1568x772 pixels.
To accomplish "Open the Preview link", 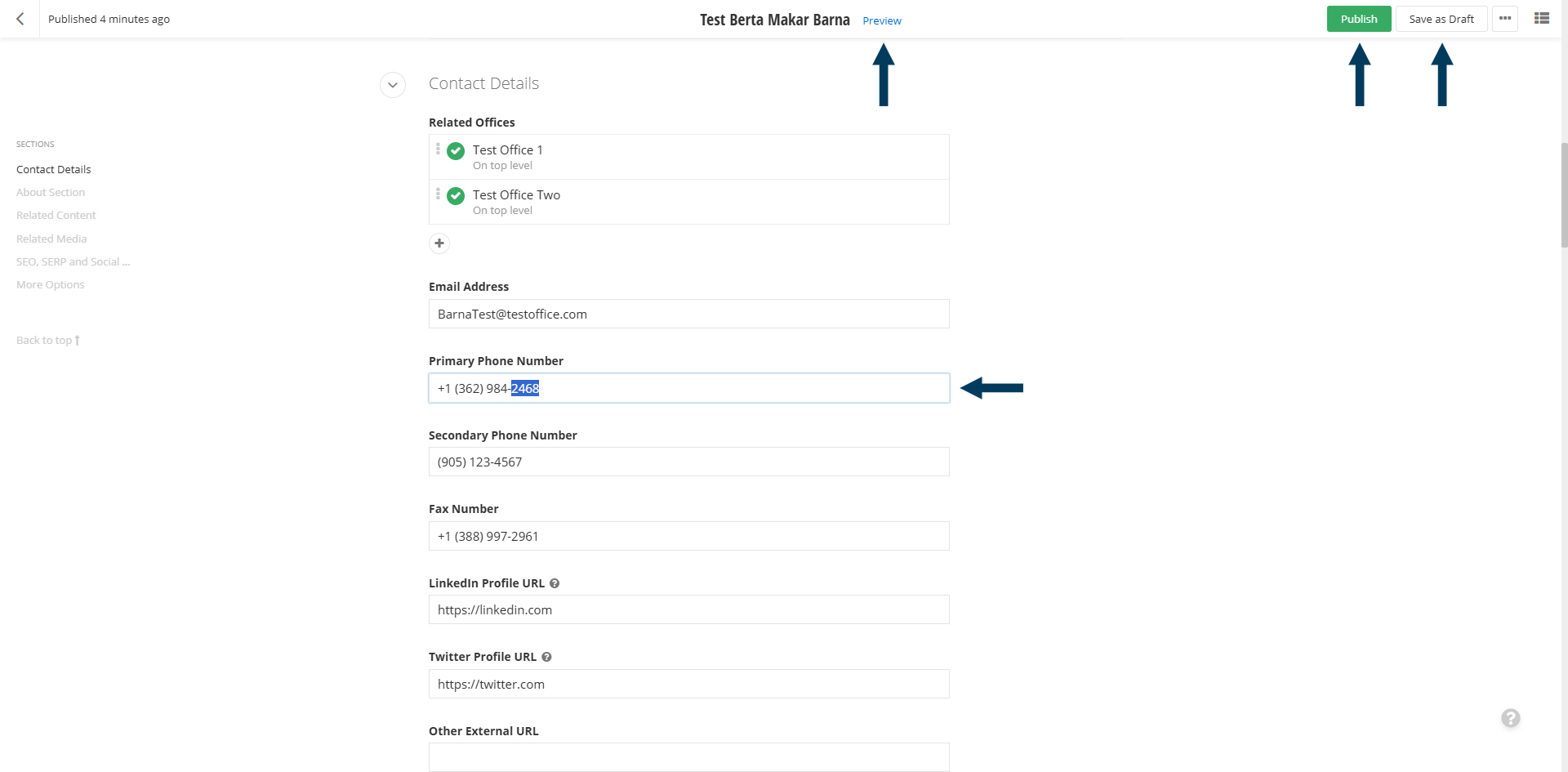I will [x=882, y=20].
